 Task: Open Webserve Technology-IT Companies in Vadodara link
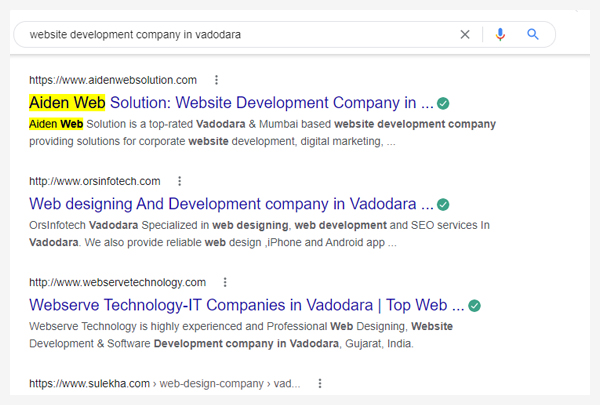click(247, 305)
